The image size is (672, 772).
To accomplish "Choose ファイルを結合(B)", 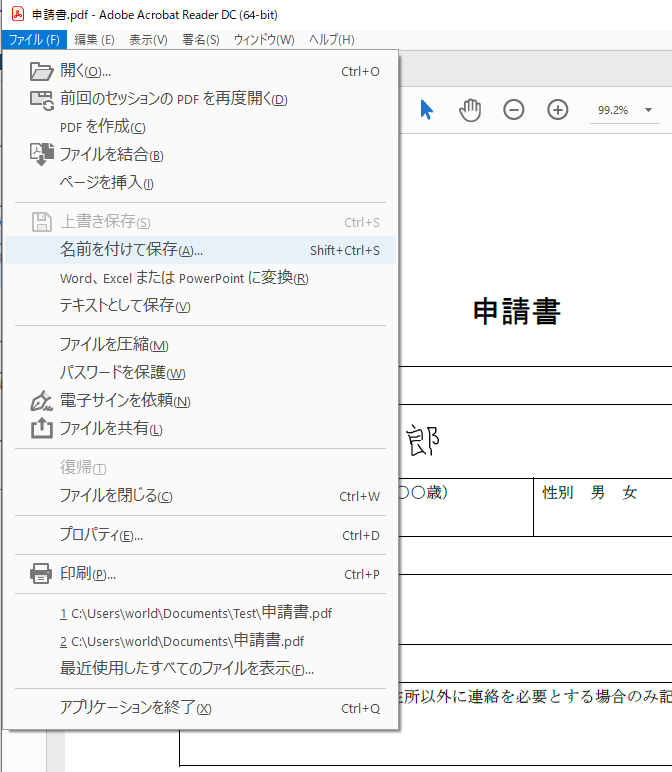I will point(200,155).
